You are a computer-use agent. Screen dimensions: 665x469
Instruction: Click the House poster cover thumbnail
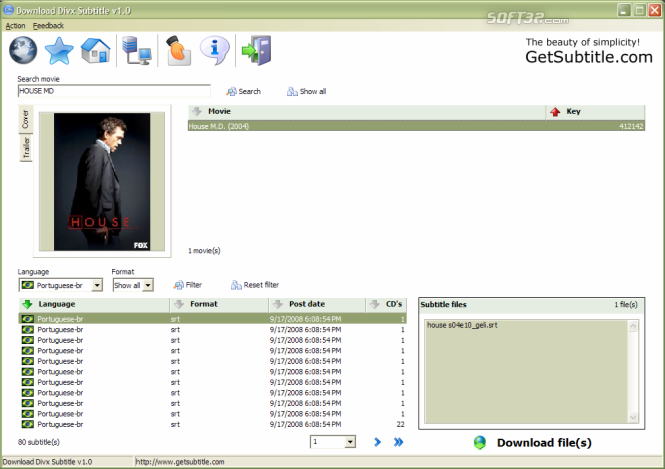[x=102, y=181]
